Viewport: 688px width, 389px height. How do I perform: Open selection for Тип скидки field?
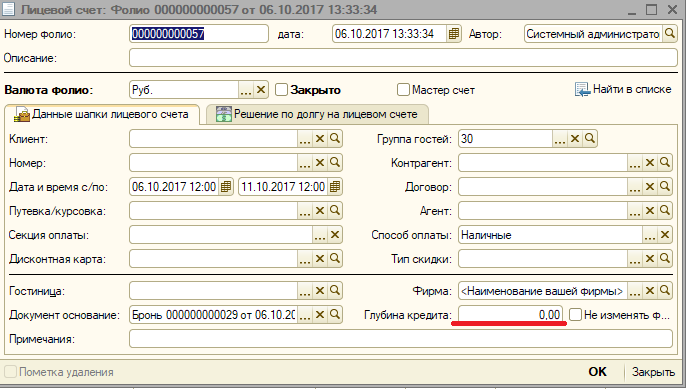click(x=635, y=259)
